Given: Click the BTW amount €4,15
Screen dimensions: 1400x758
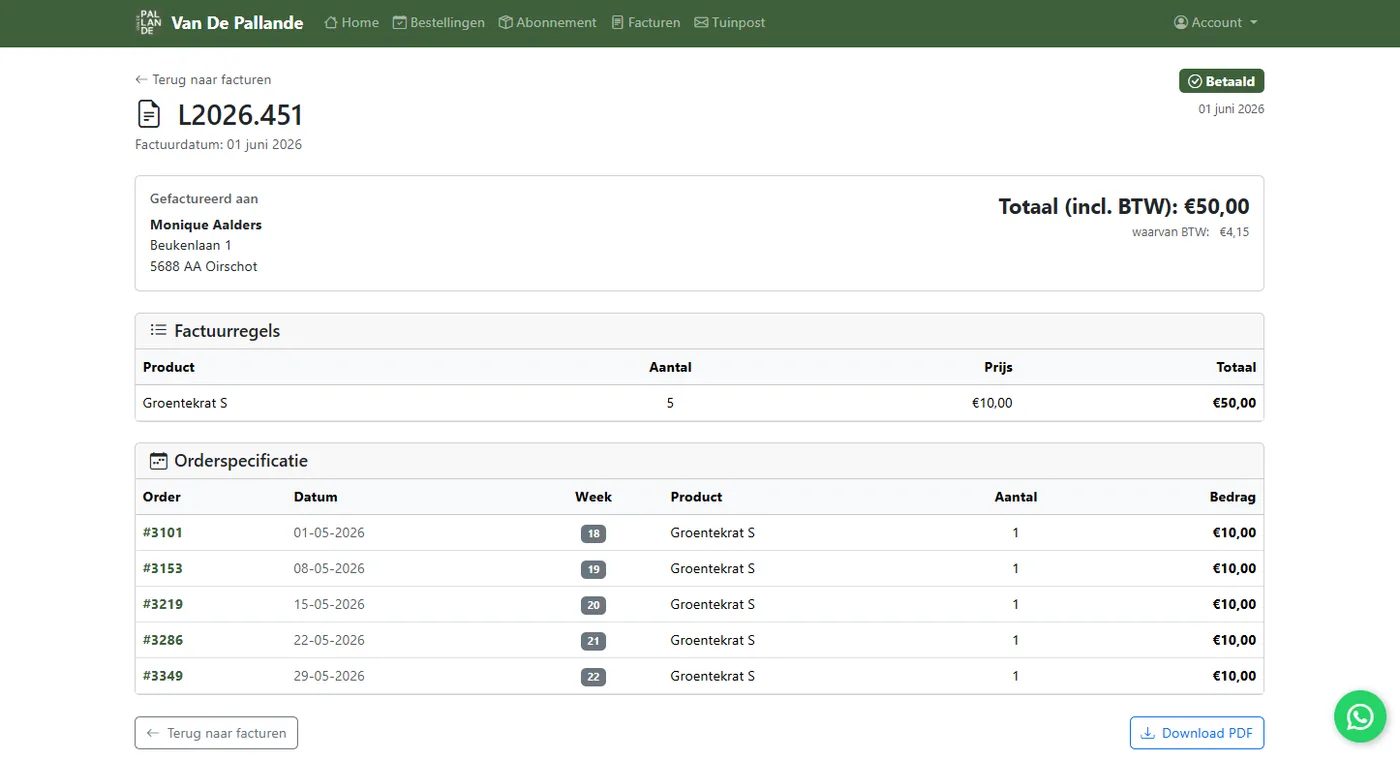Looking at the screenshot, I should pos(1234,232).
